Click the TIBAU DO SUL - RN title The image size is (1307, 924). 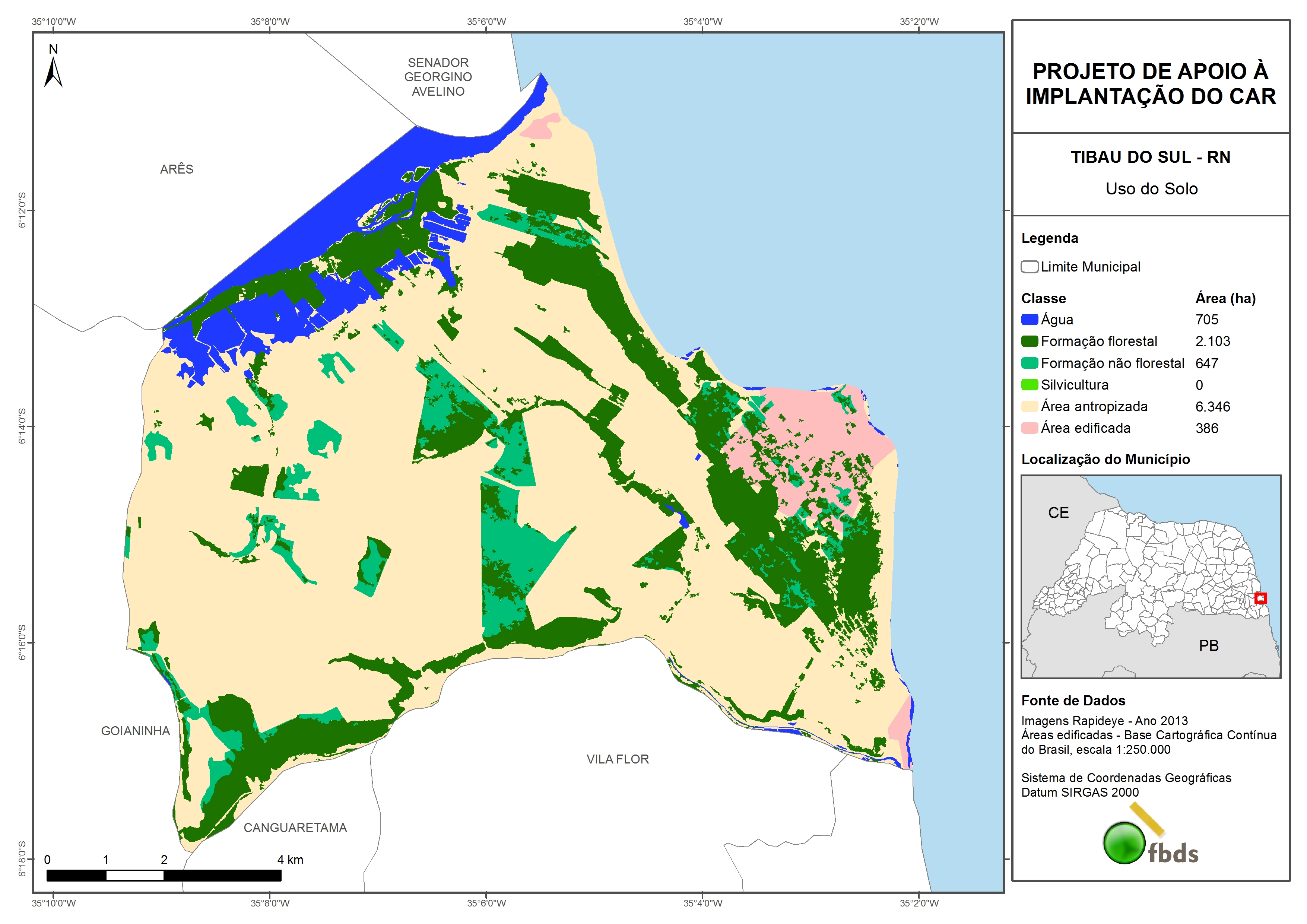click(x=1151, y=157)
